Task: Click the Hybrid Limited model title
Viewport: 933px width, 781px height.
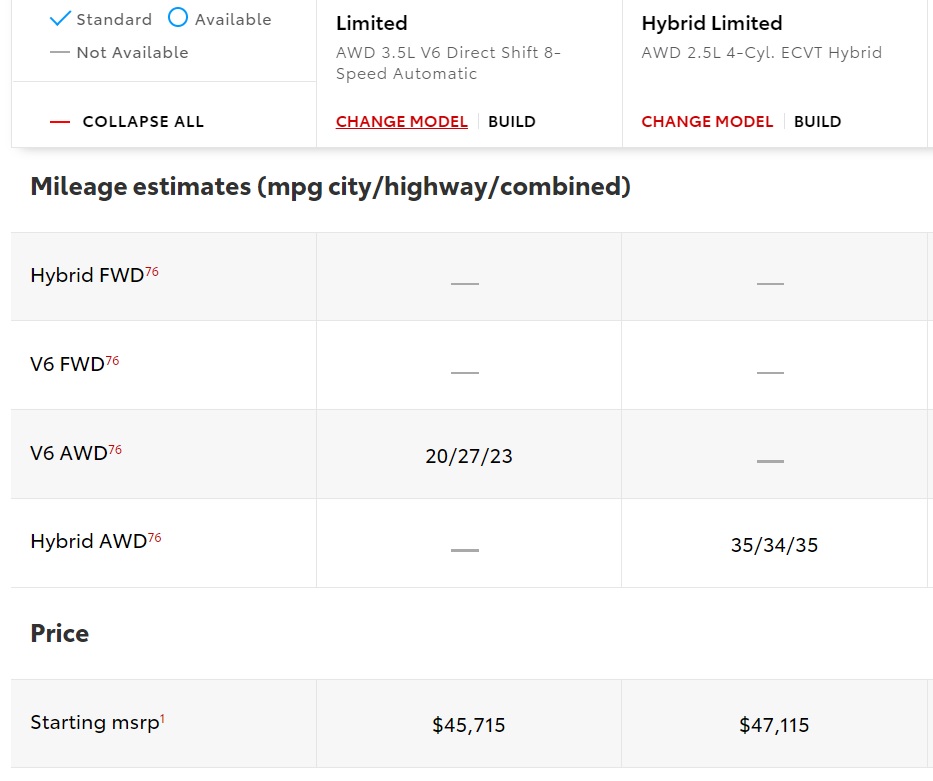Action: [712, 23]
